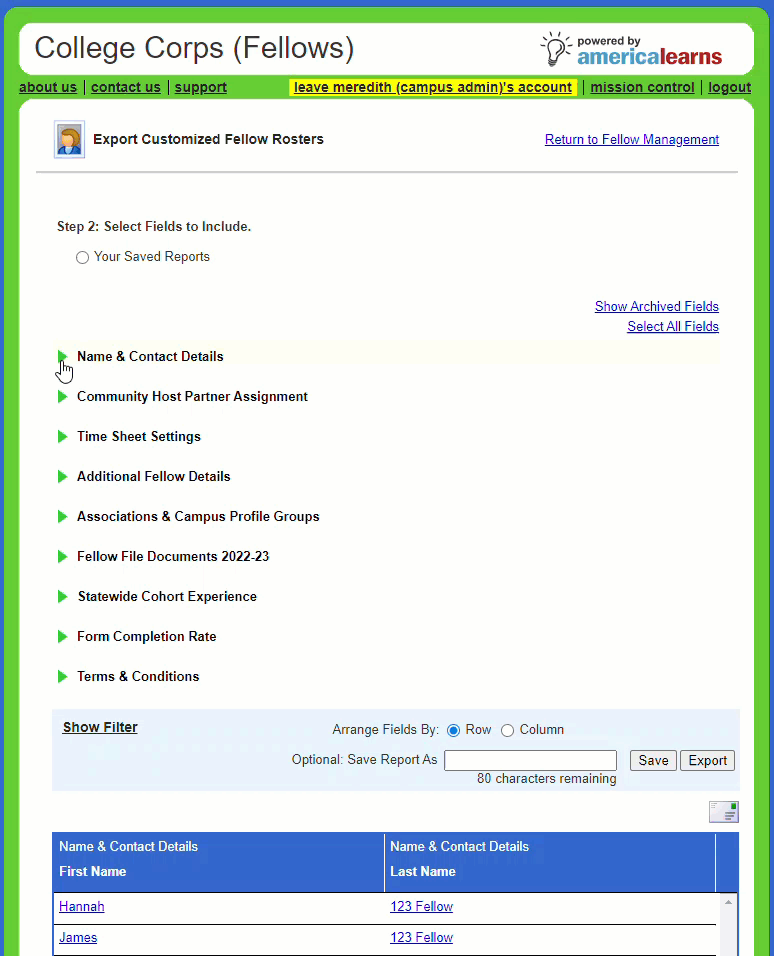Viewport: 774px width, 956px height.
Task: Expand the Form Completion Rate section
Action: click(63, 637)
